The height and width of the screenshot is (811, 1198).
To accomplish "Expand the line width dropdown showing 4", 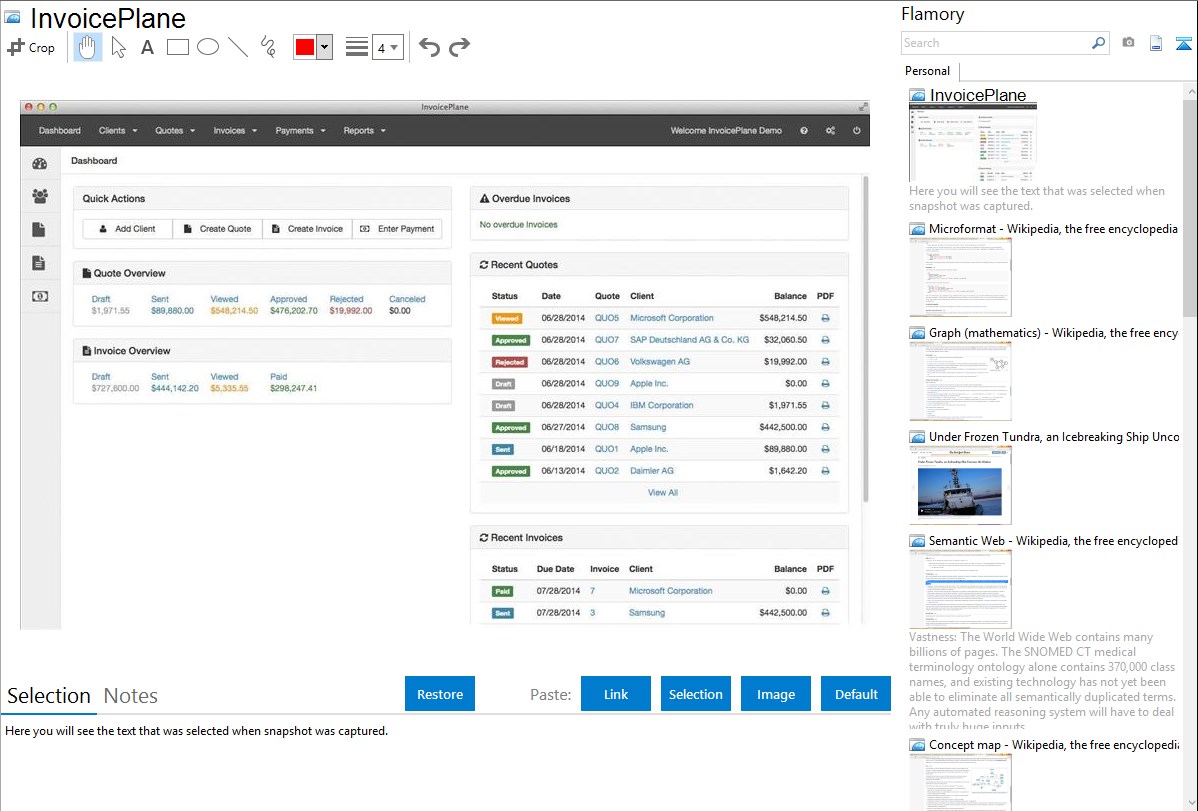I will (x=387, y=47).
